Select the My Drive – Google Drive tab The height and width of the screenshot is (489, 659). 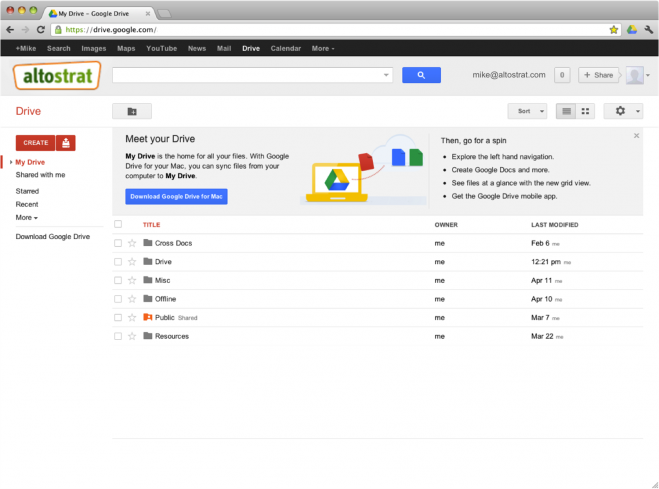point(98,13)
